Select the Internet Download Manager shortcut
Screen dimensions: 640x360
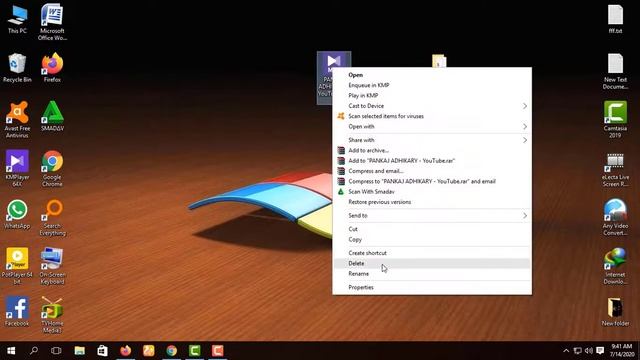tap(616, 266)
